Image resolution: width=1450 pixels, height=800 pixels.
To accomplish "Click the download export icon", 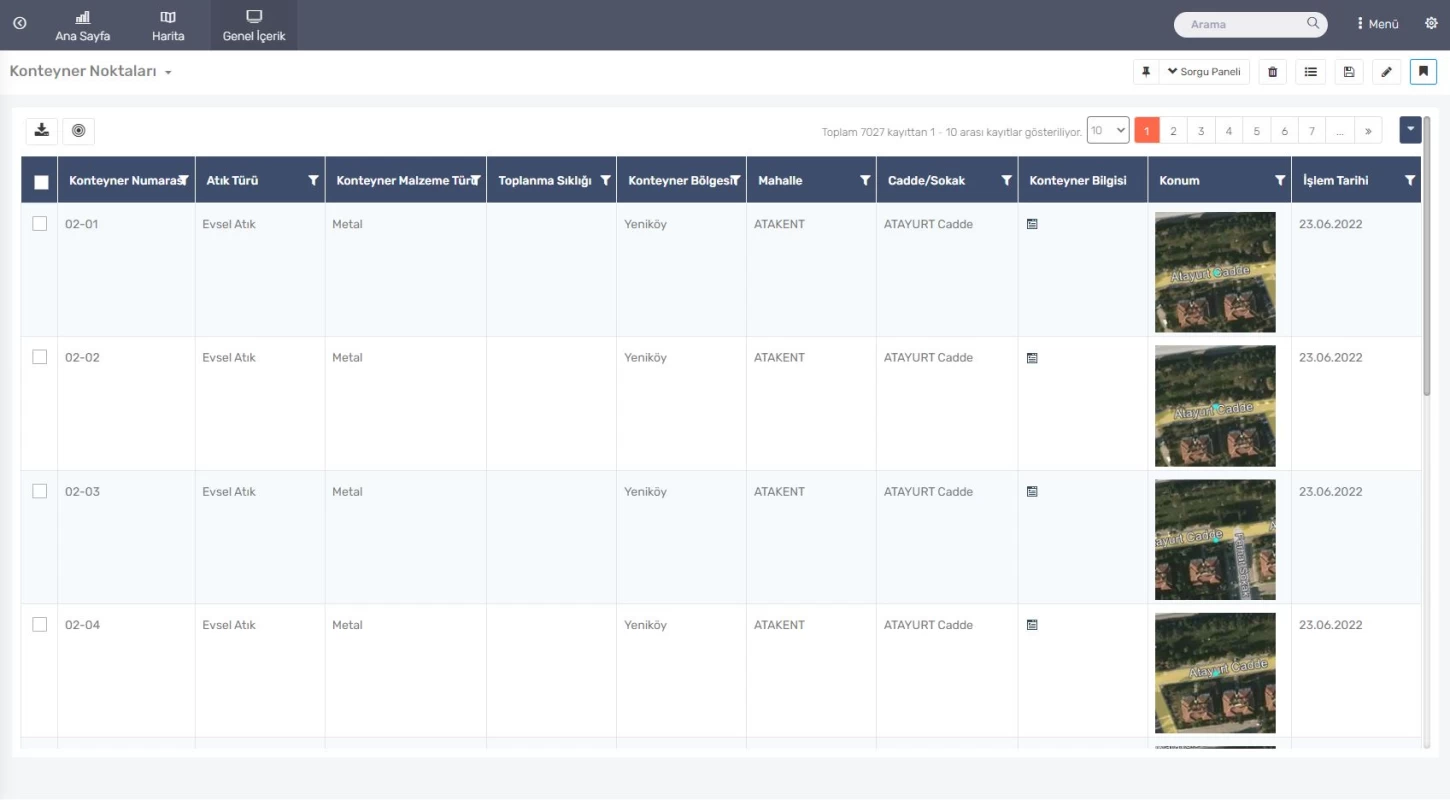I will click(x=41, y=130).
